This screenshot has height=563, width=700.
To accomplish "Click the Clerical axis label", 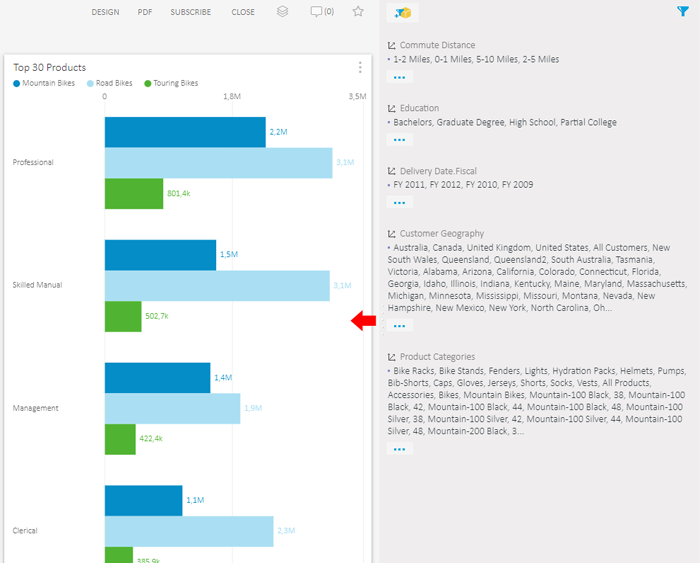I will point(25,531).
